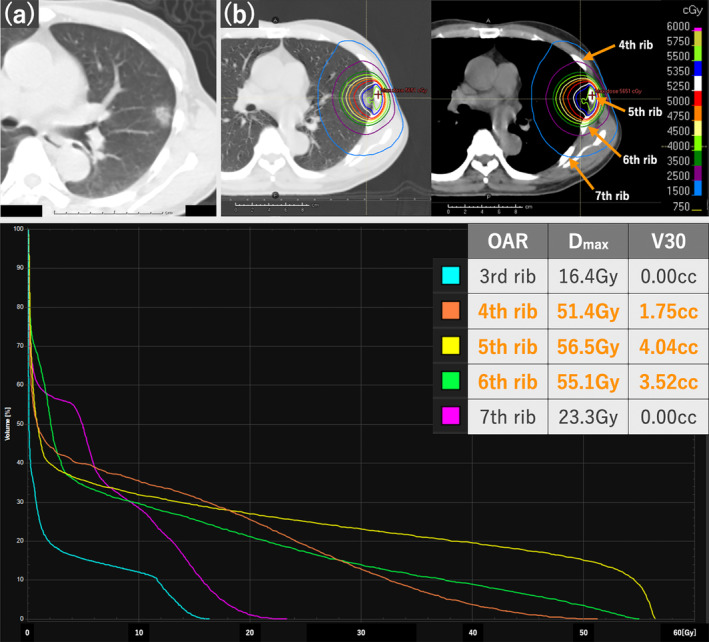Image resolution: width=709 pixels, height=642 pixels.
Task: Click the Volume [%] axis label
Action: coord(7,424)
